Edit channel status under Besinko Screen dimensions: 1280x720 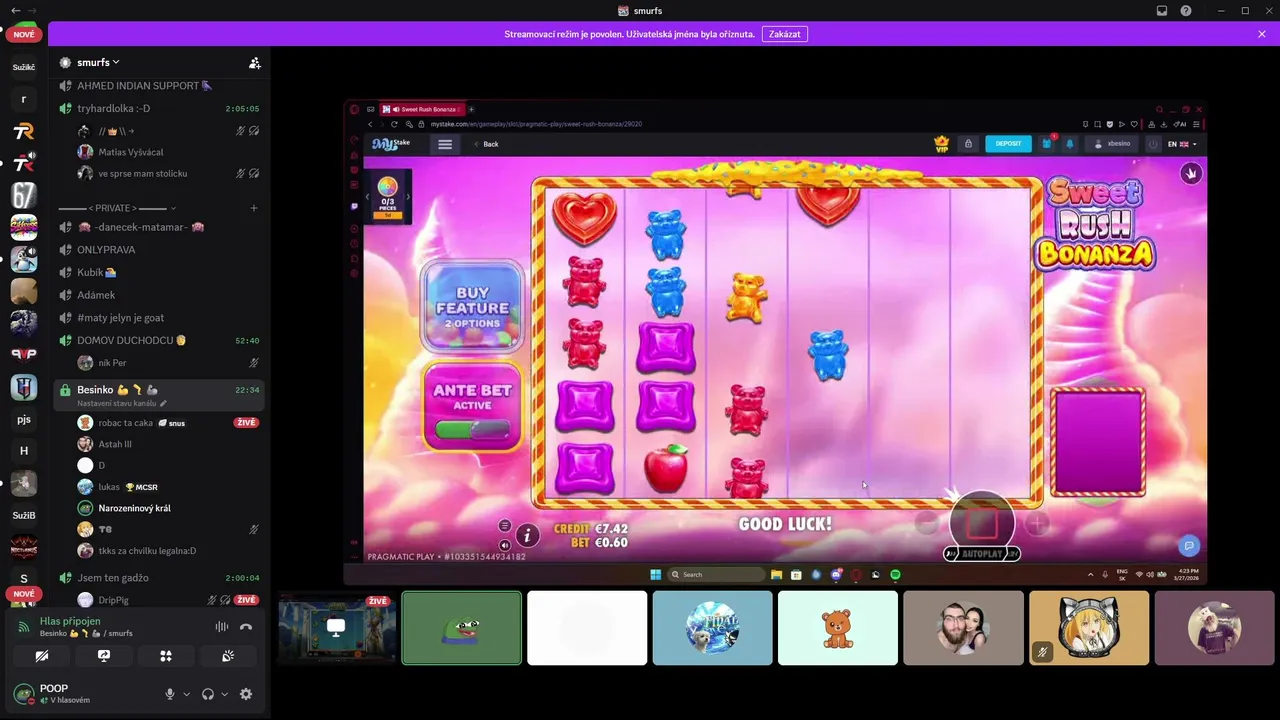[122, 403]
